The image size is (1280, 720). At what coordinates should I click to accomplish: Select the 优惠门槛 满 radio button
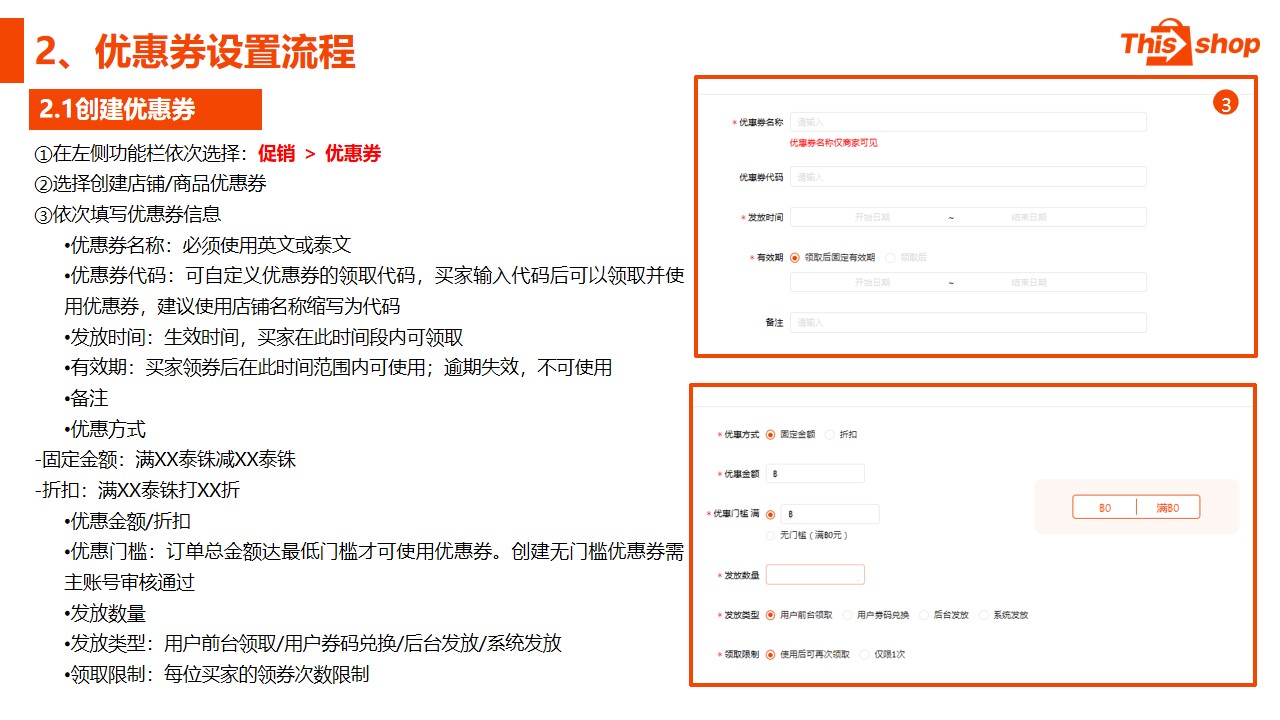coord(770,515)
